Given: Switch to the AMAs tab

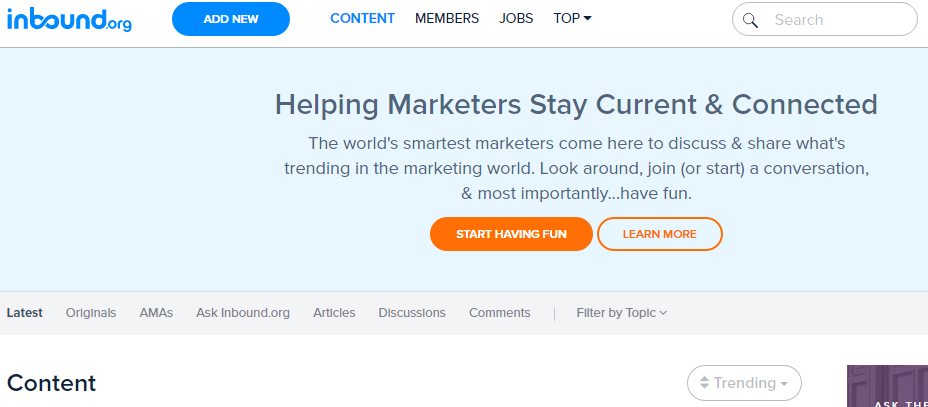Looking at the screenshot, I should pos(156,313).
